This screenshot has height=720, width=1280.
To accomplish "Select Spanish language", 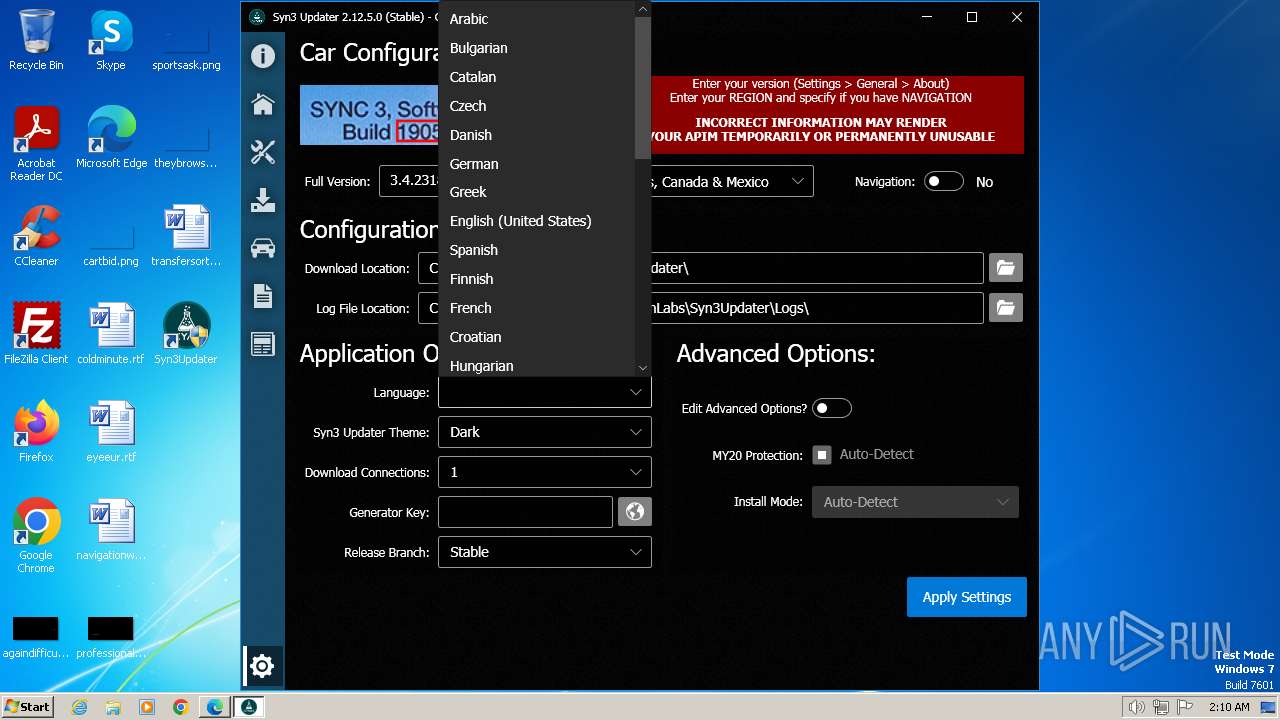I will [537, 250].
